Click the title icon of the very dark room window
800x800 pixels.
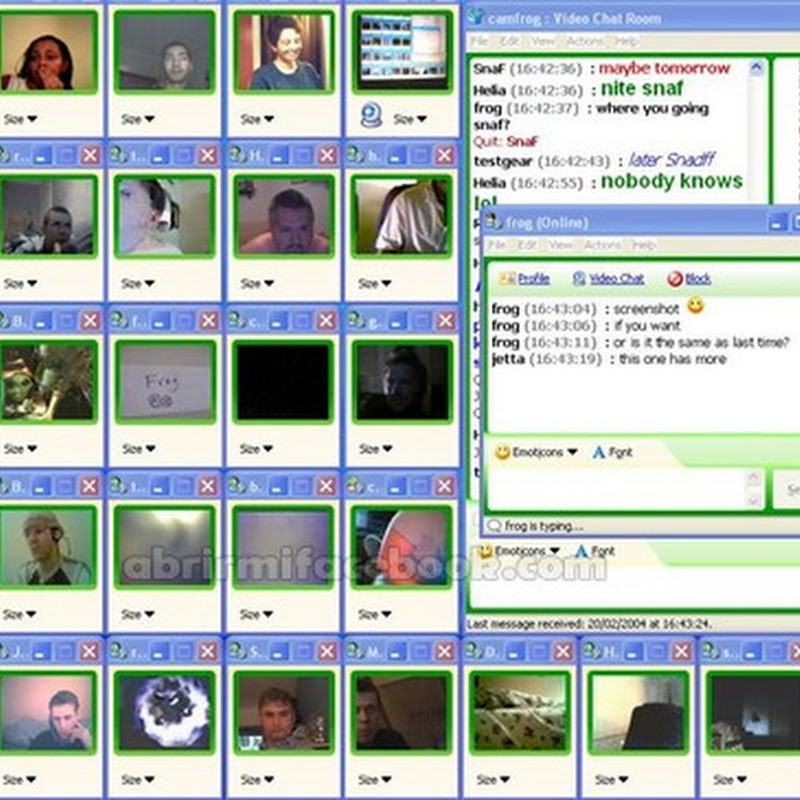click(710, 651)
